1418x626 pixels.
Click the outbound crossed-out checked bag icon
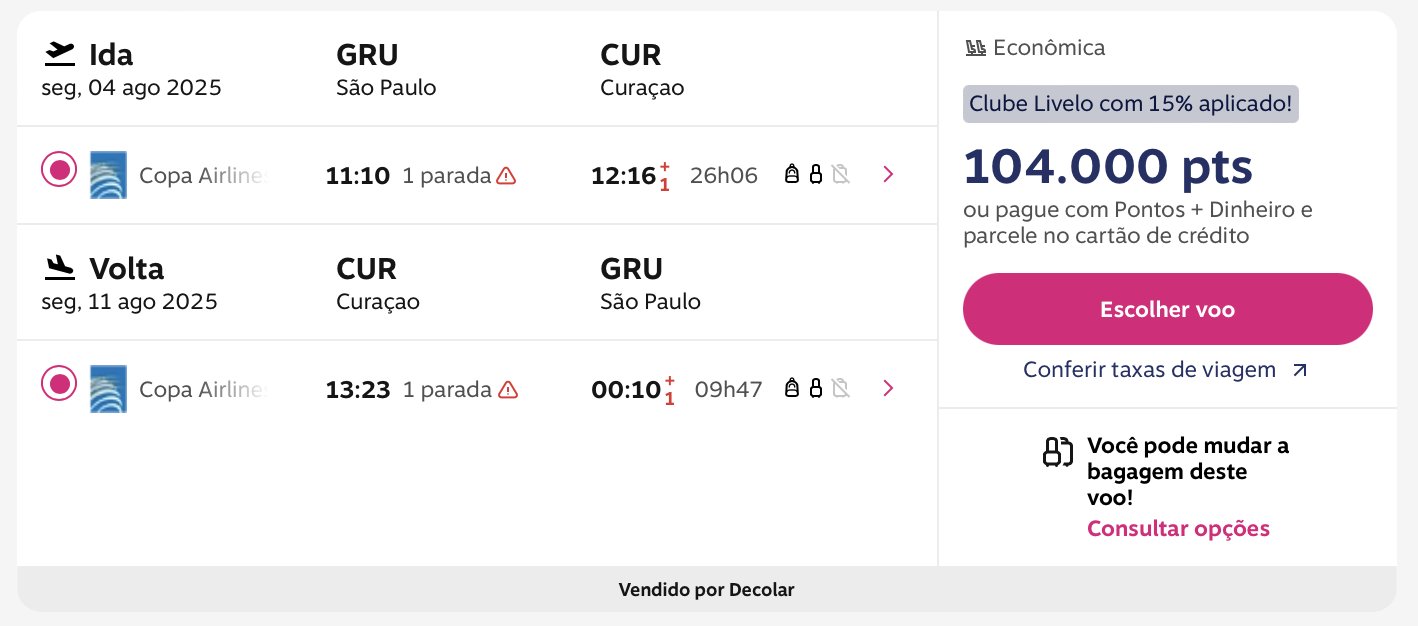pyautogui.click(x=841, y=175)
